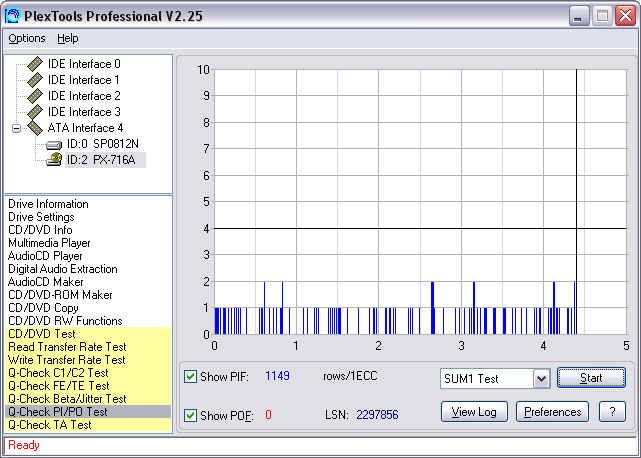The width and height of the screenshot is (641, 458).
Task: Select Q-Check PI/PO Test
Action: point(88,412)
